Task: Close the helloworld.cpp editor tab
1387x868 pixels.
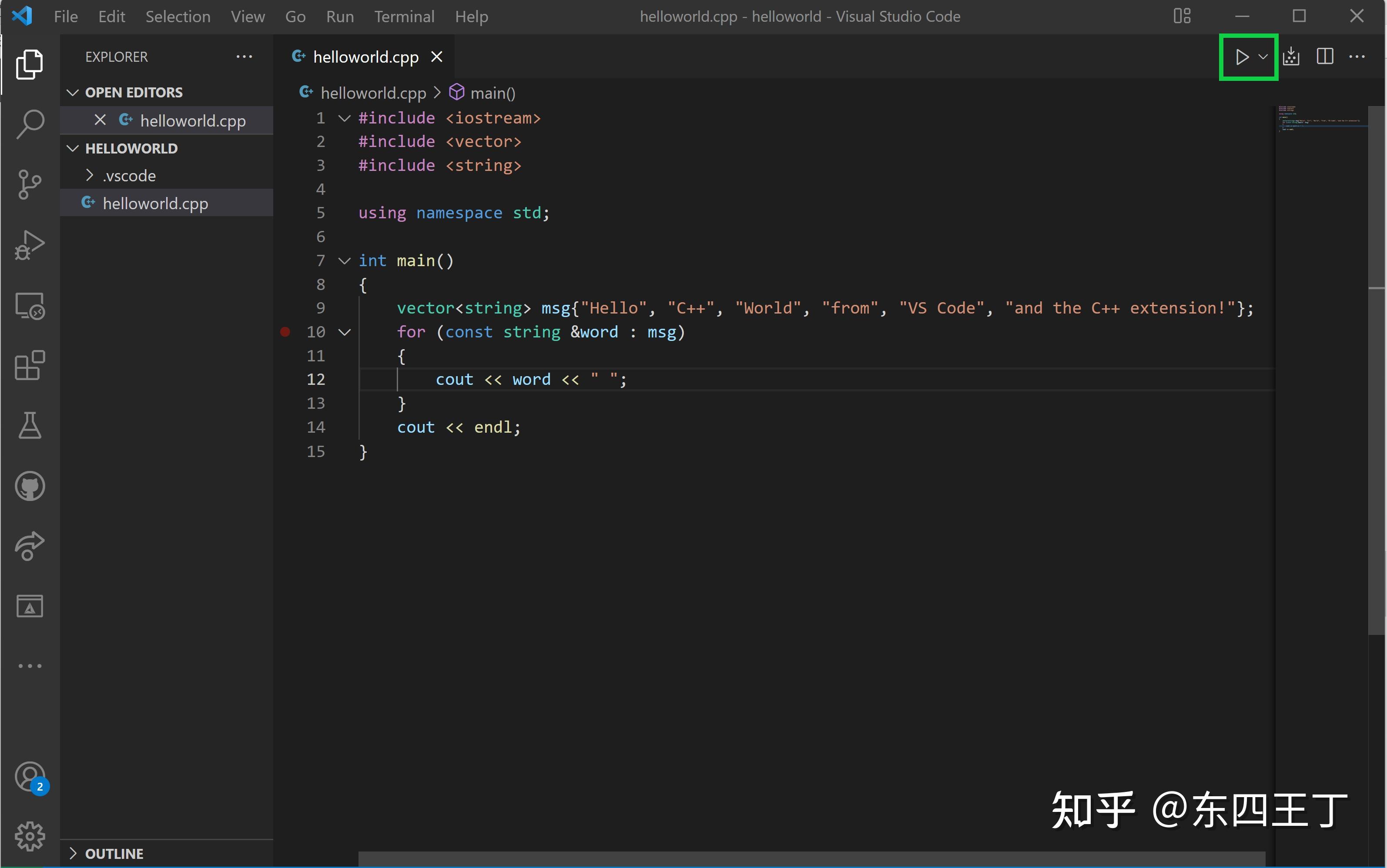Action: (436, 57)
